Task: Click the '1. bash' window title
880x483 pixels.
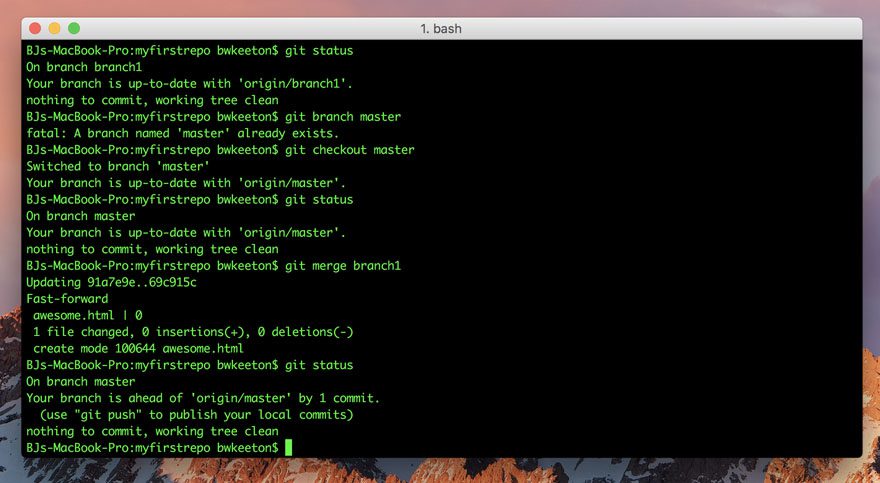Action: [x=441, y=29]
